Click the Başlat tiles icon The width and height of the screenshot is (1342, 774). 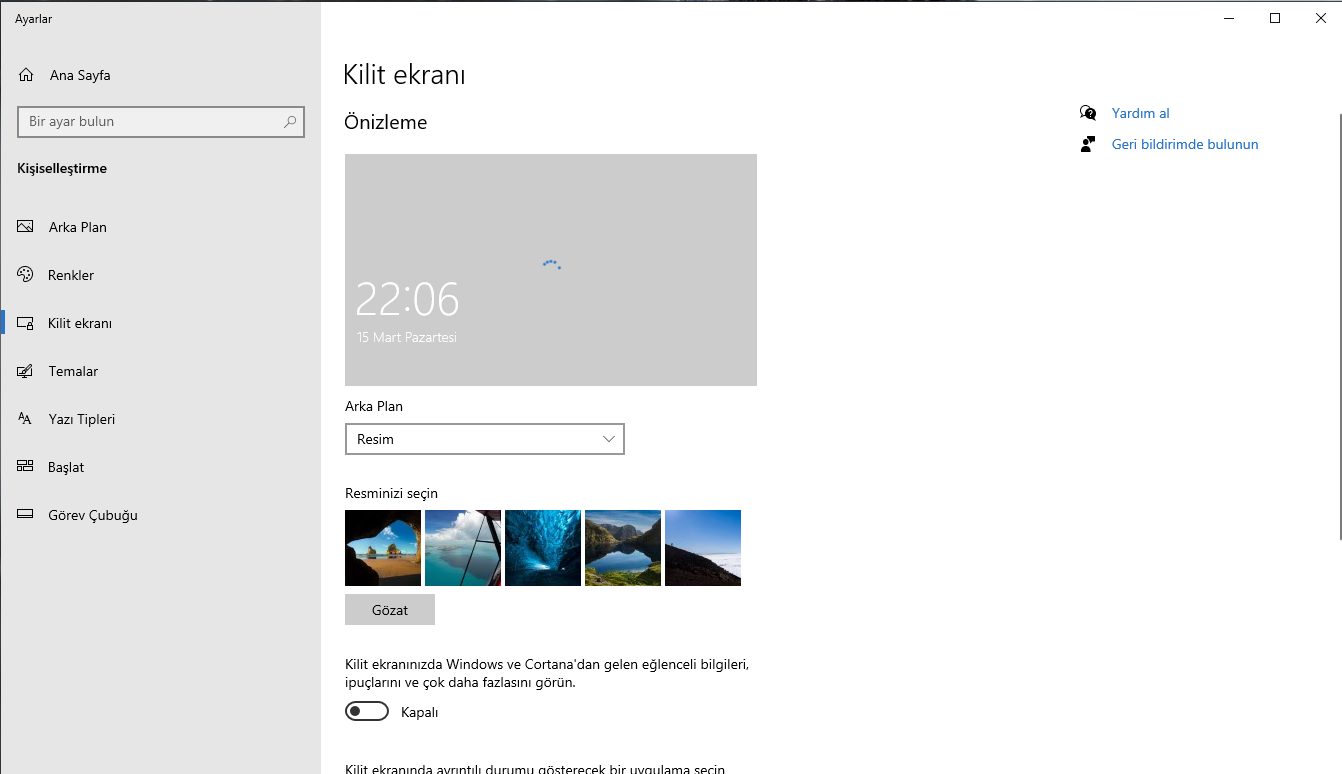[x=26, y=467]
